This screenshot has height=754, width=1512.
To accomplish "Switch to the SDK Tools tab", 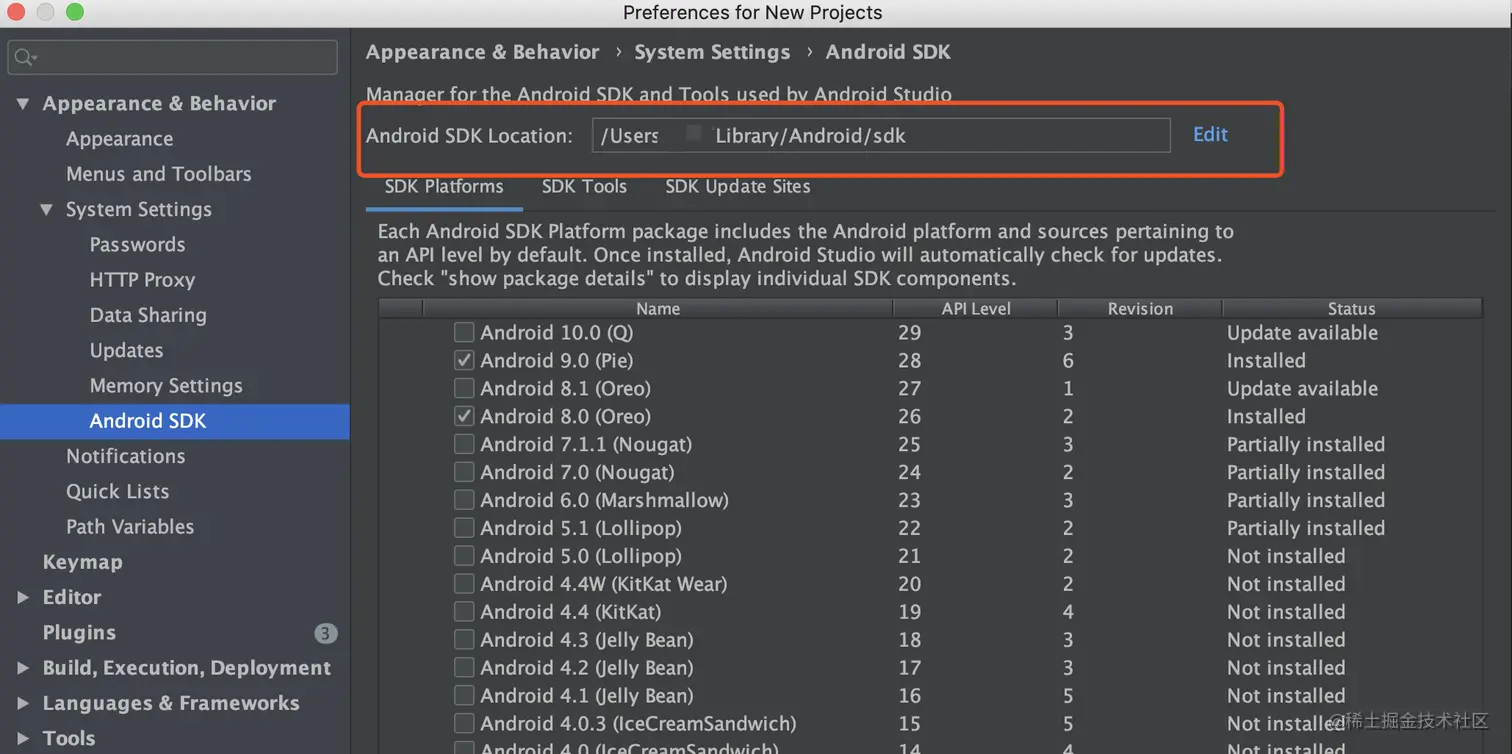I will tap(584, 187).
